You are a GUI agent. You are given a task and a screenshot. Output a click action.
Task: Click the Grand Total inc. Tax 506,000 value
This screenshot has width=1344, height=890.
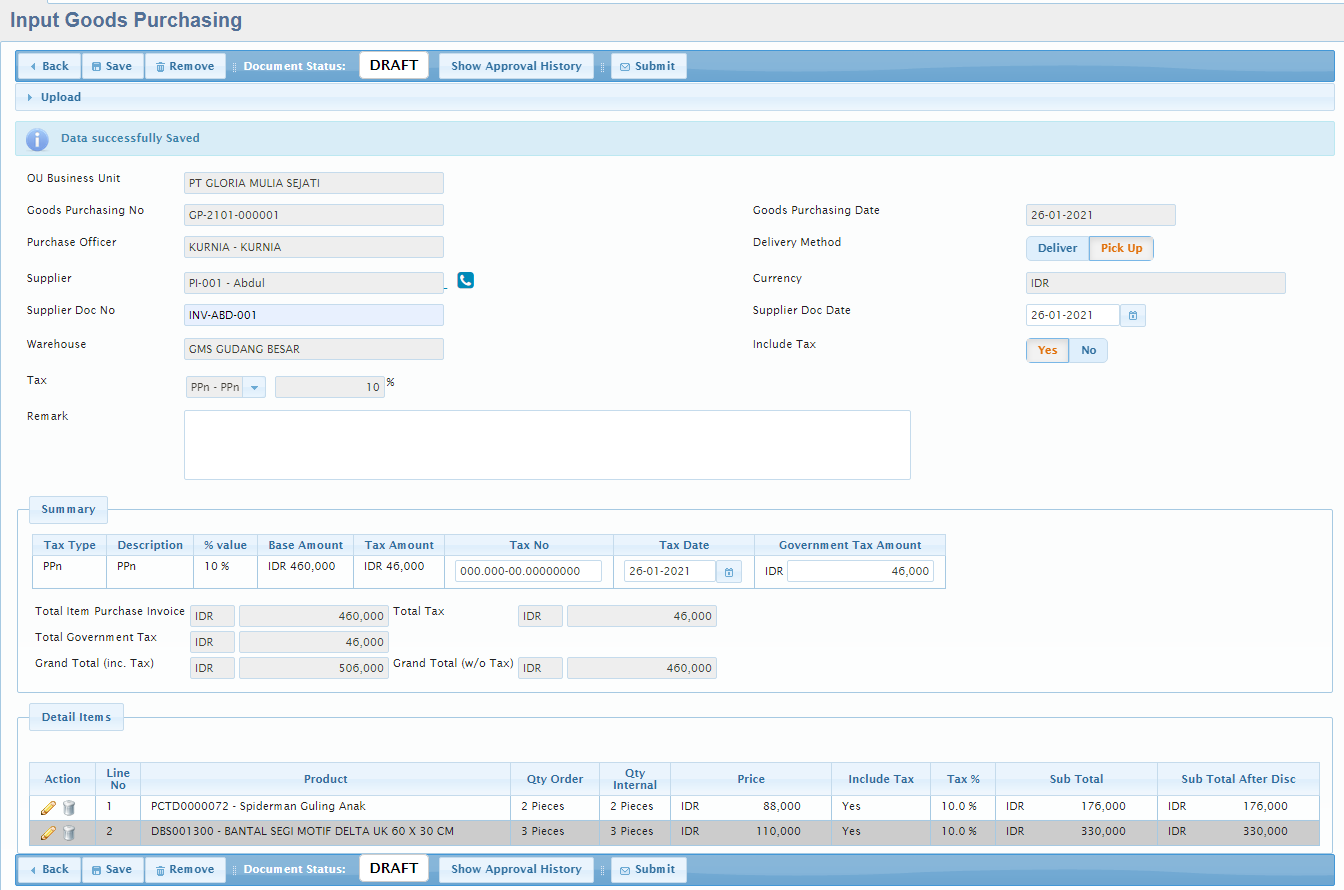click(x=314, y=668)
